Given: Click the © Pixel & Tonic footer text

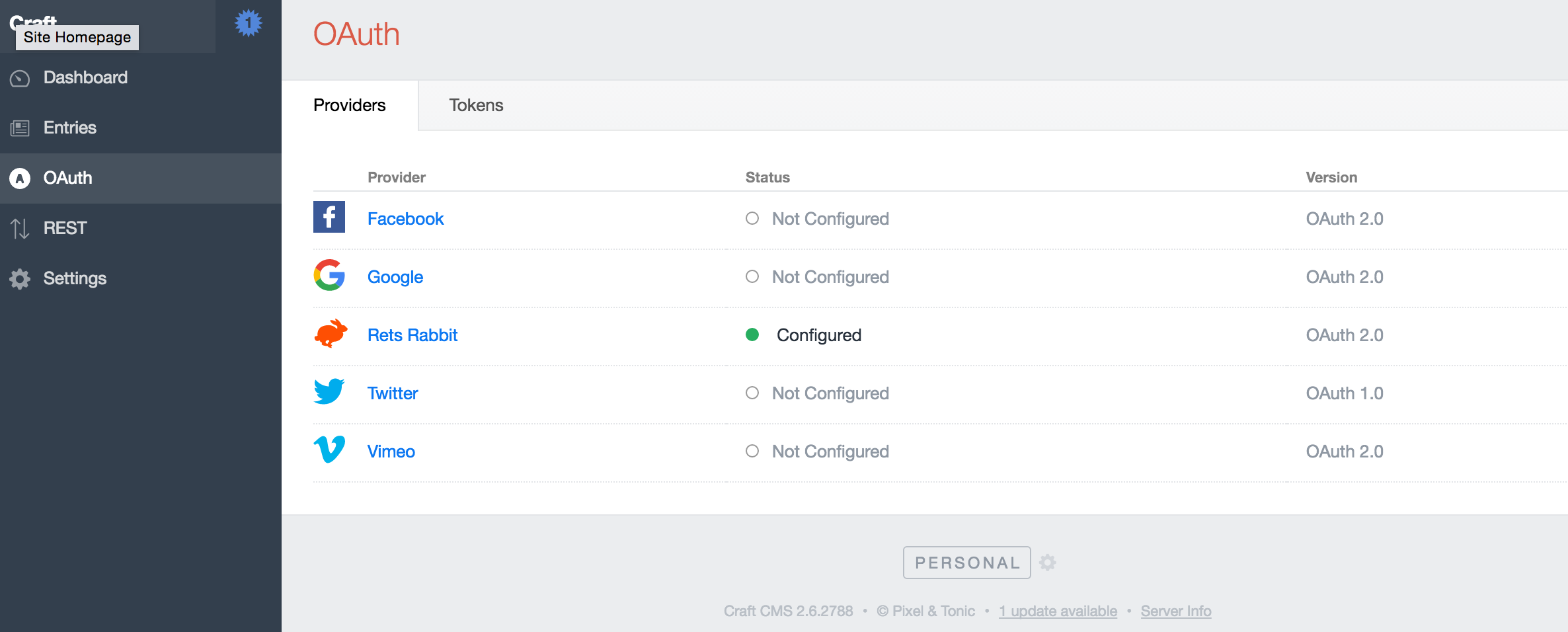Looking at the screenshot, I should pos(925,611).
